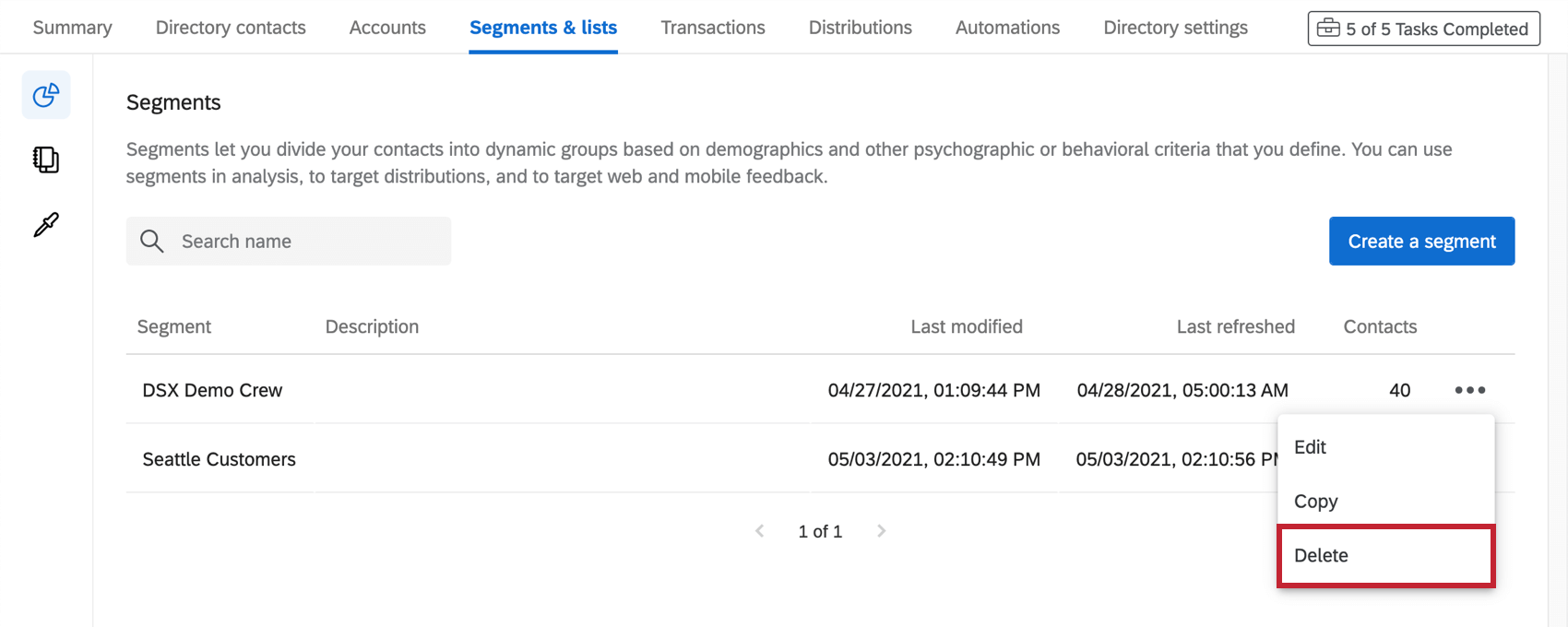
Task: Switch to the Summary tab
Action: (72, 28)
